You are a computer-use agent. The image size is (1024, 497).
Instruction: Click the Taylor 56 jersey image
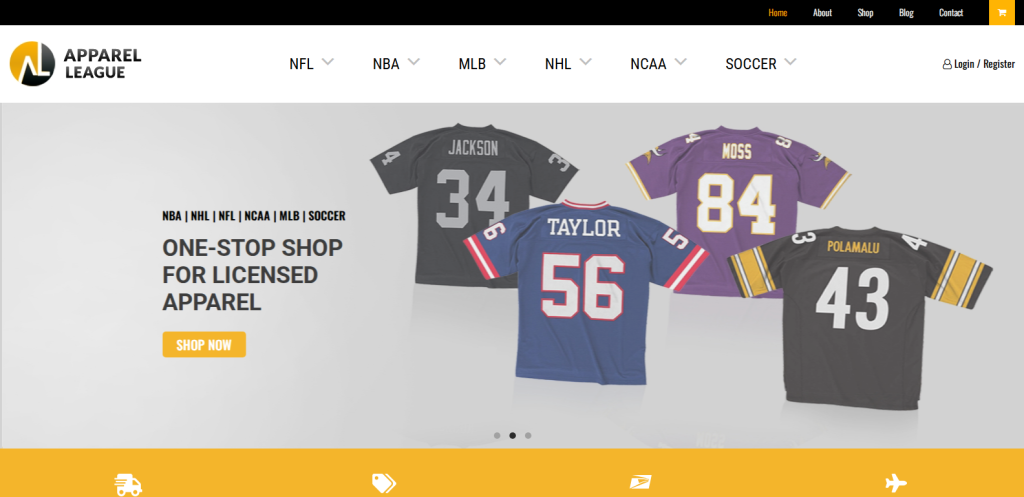[x=584, y=290]
